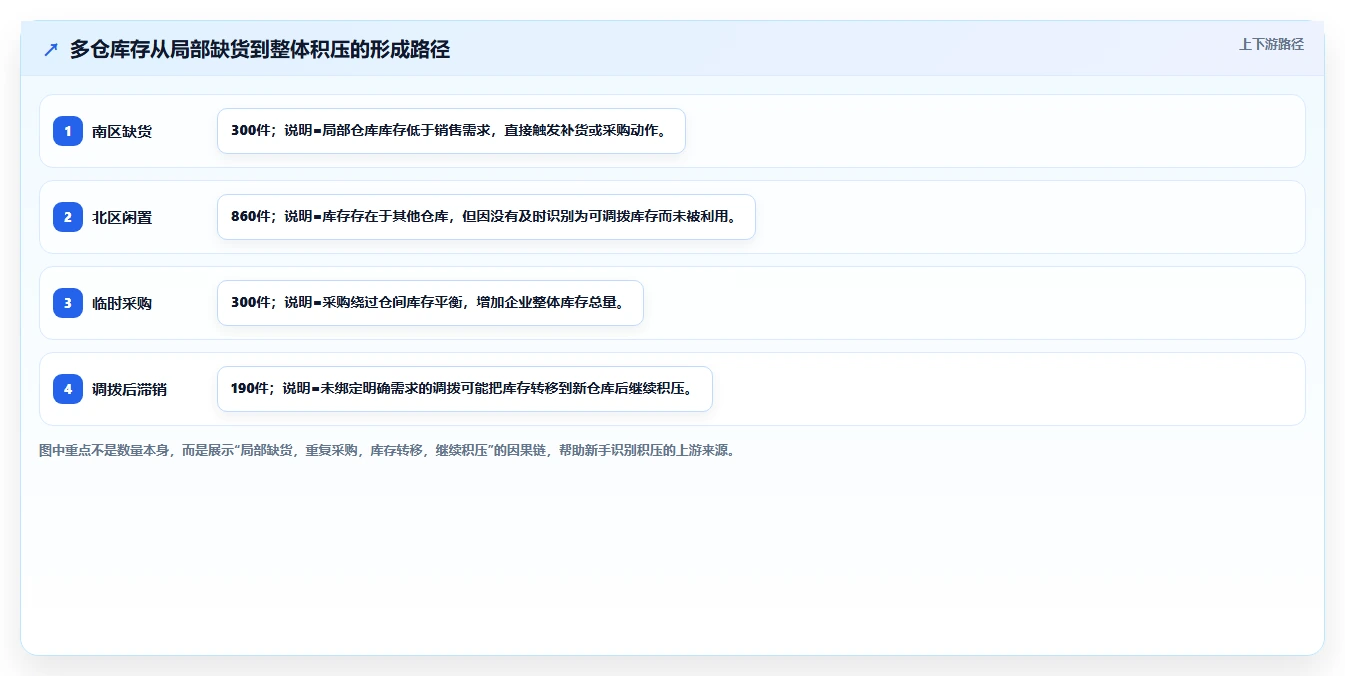Click the 860件 description box about 可调拨库存
Viewport: 1345px width, 676px height.
[486, 217]
